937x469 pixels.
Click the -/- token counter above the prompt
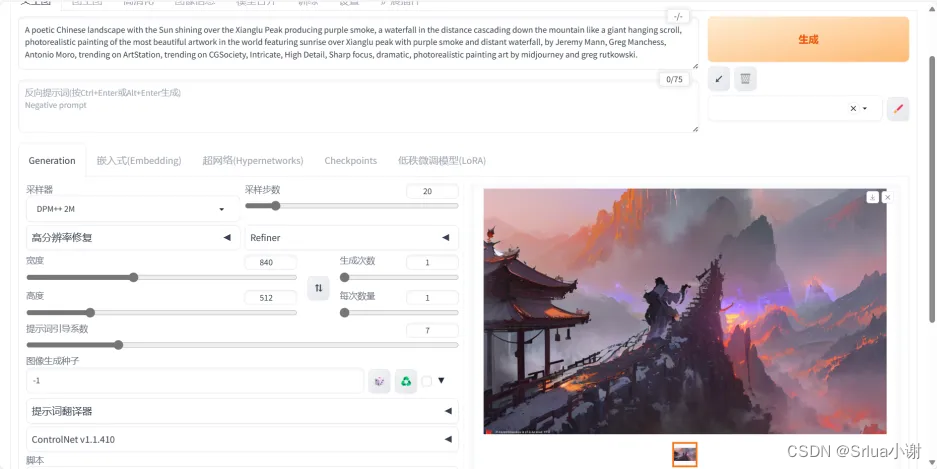[678, 17]
